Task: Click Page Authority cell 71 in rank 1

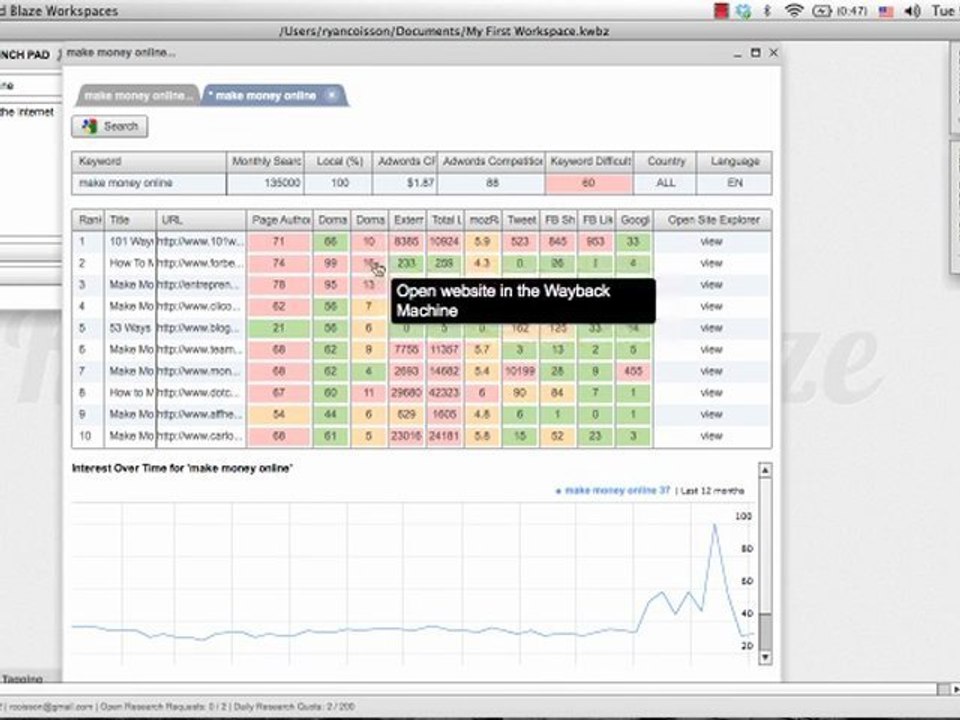Action: pyautogui.click(x=279, y=242)
